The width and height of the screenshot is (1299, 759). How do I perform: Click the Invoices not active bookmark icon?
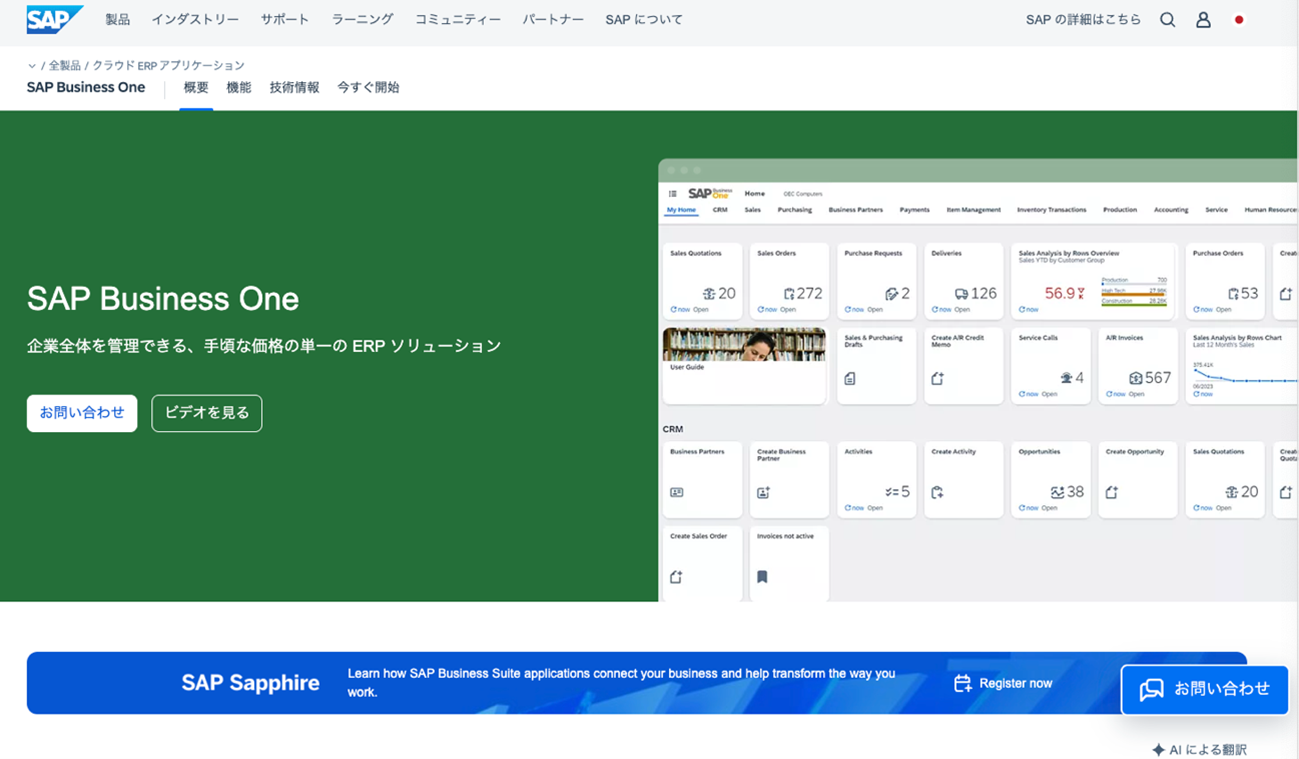pyautogui.click(x=762, y=577)
